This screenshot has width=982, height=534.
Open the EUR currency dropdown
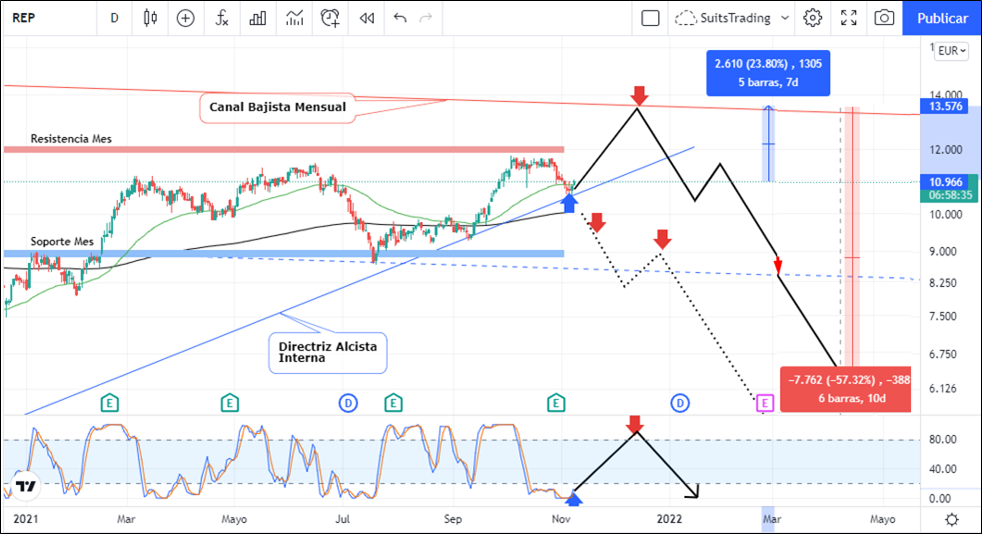point(949,51)
